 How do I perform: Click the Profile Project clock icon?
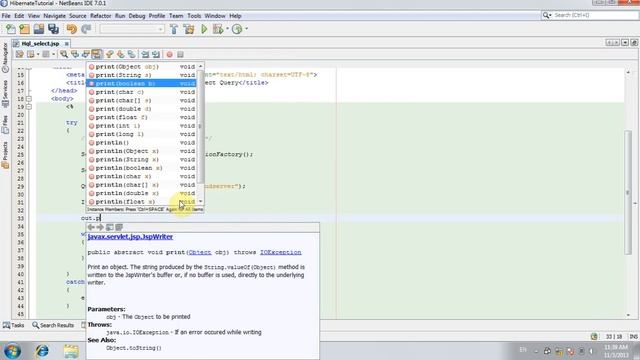(237, 29)
